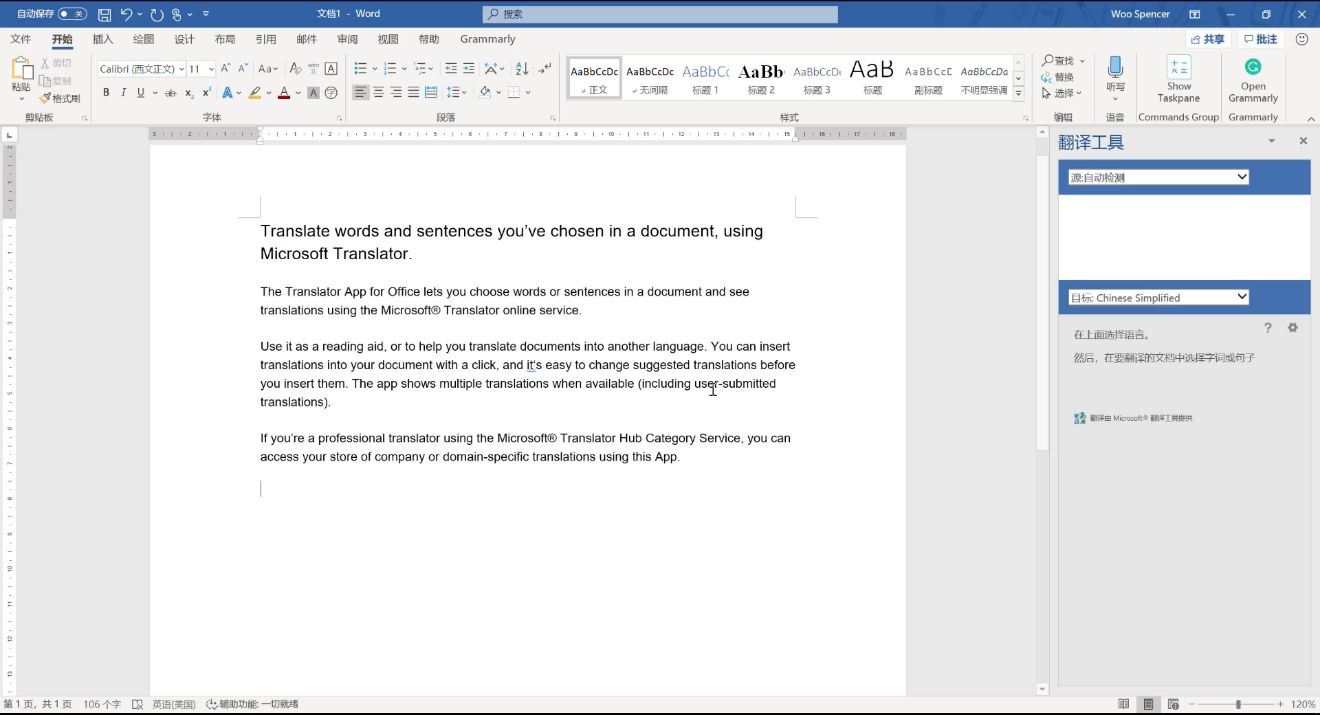Apply text effects with the blue A icon

(x=227, y=93)
